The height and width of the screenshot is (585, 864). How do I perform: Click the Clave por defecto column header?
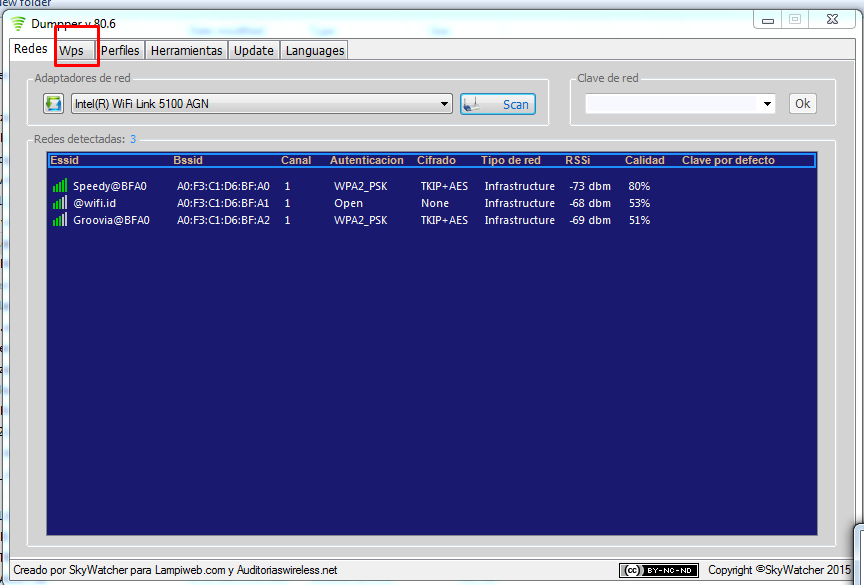coord(728,160)
